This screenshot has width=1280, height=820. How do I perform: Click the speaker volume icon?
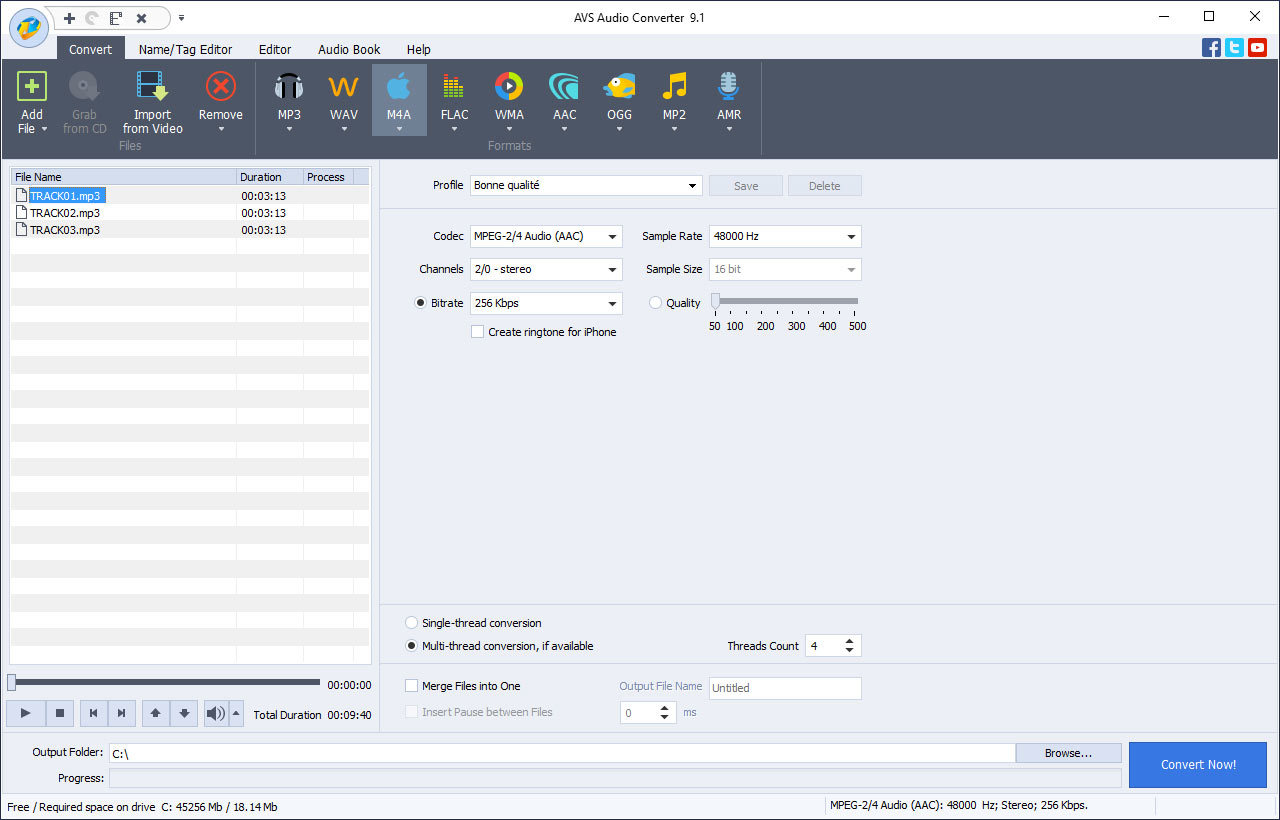pyautogui.click(x=216, y=713)
